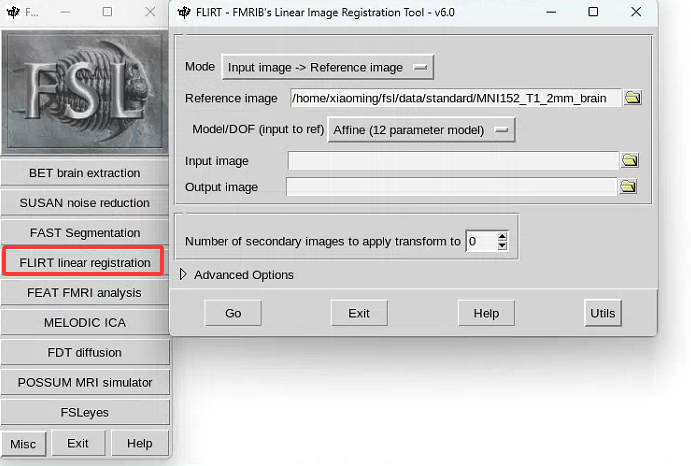This screenshot has height=466, width=691.
Task: Launch POSSUM MRI simulator
Action: pyautogui.click(x=85, y=383)
